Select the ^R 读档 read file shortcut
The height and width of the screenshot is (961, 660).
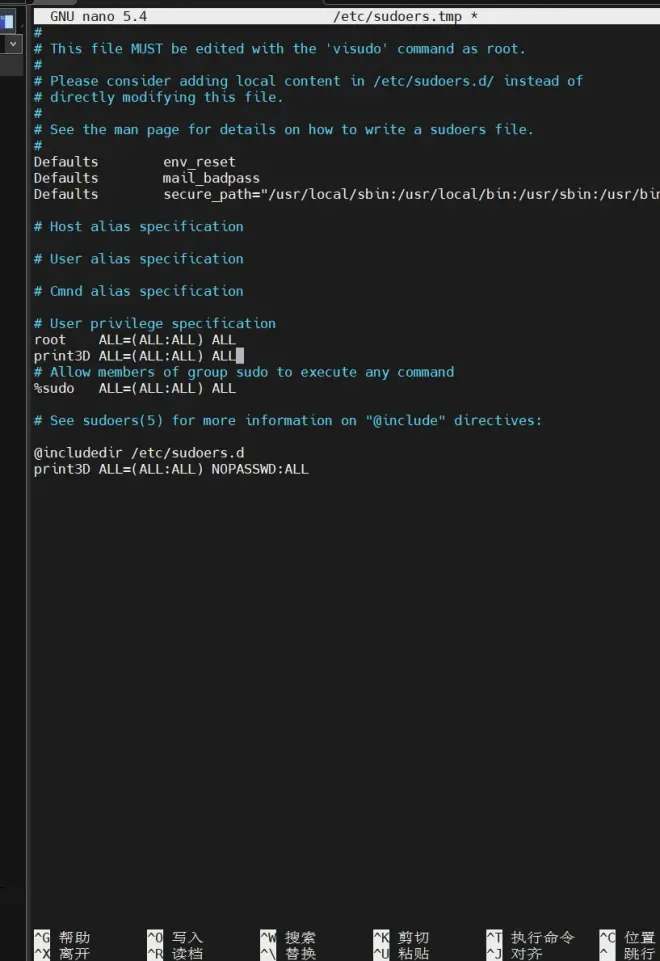pos(175,953)
